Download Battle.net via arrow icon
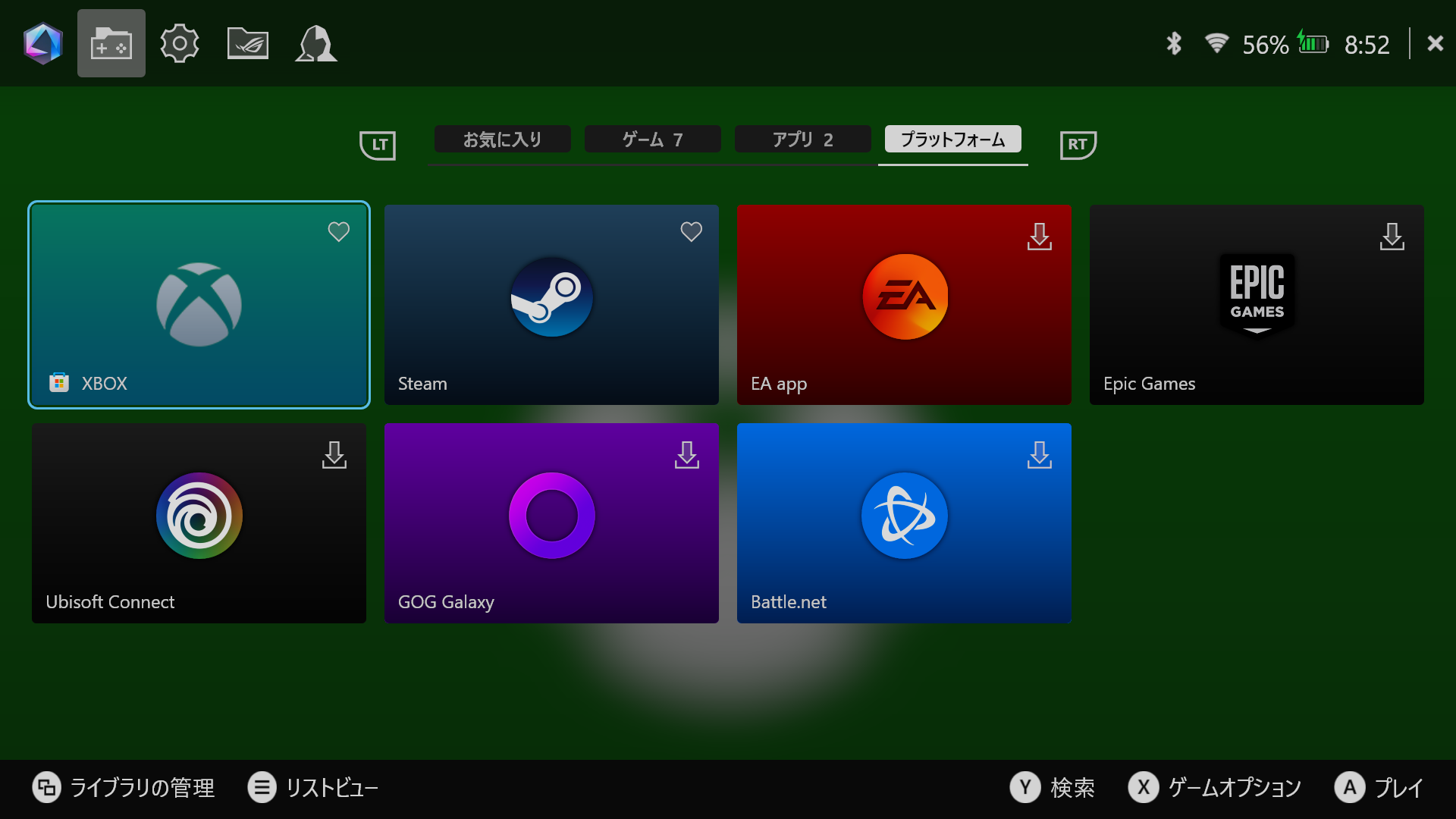 pyautogui.click(x=1040, y=455)
